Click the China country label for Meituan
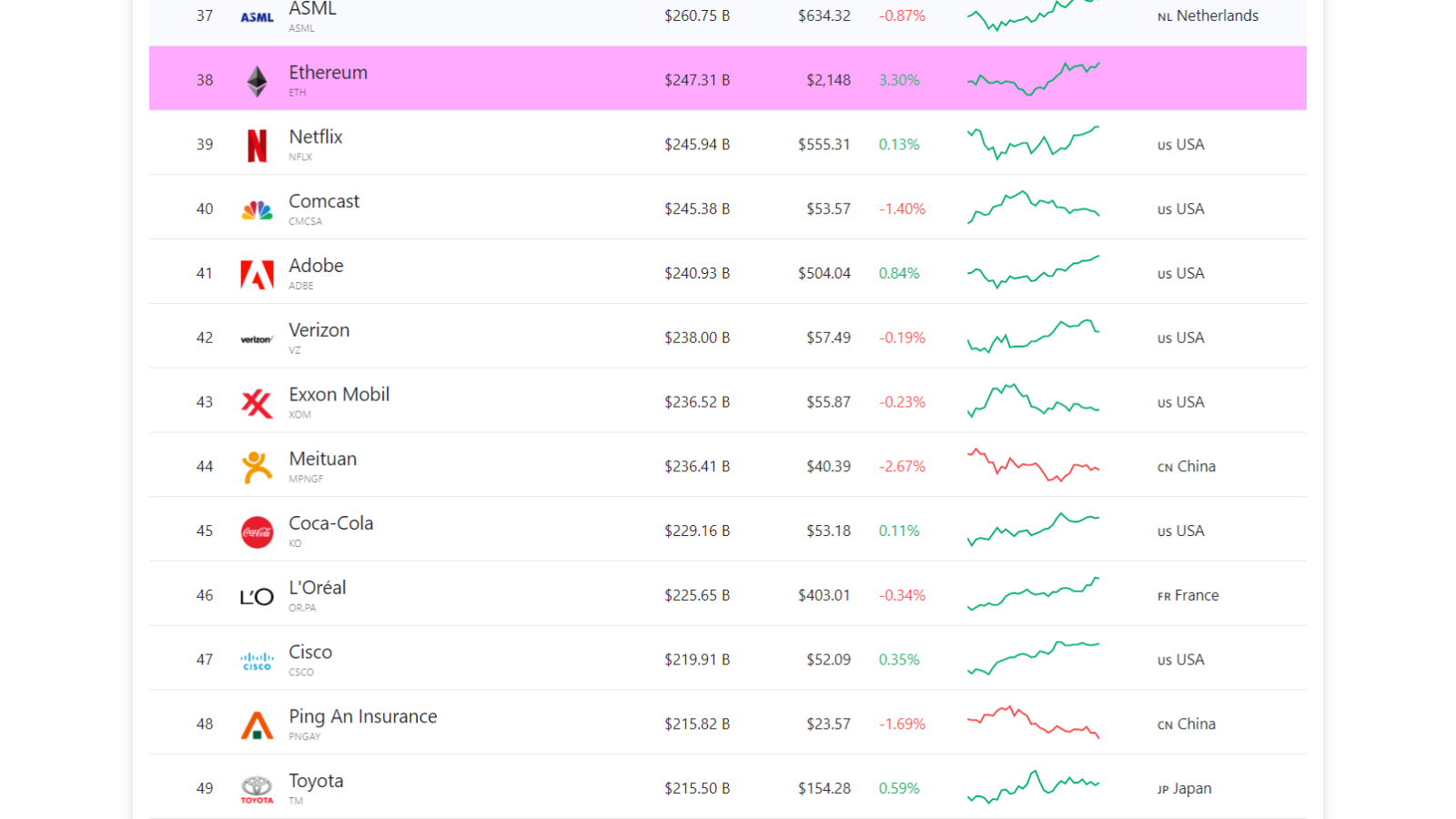 [1187, 467]
